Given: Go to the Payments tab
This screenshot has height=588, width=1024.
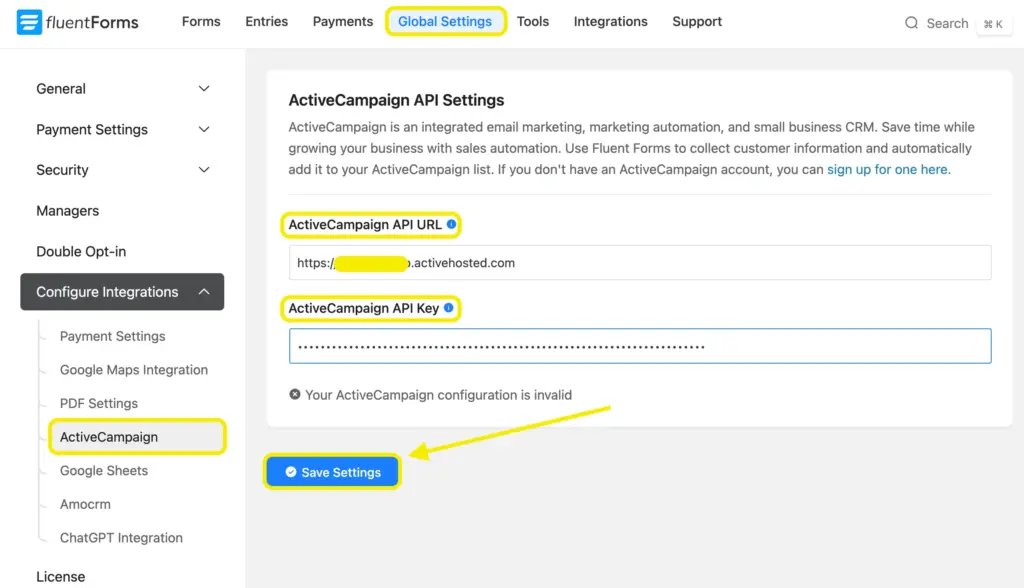Looking at the screenshot, I should (342, 21).
